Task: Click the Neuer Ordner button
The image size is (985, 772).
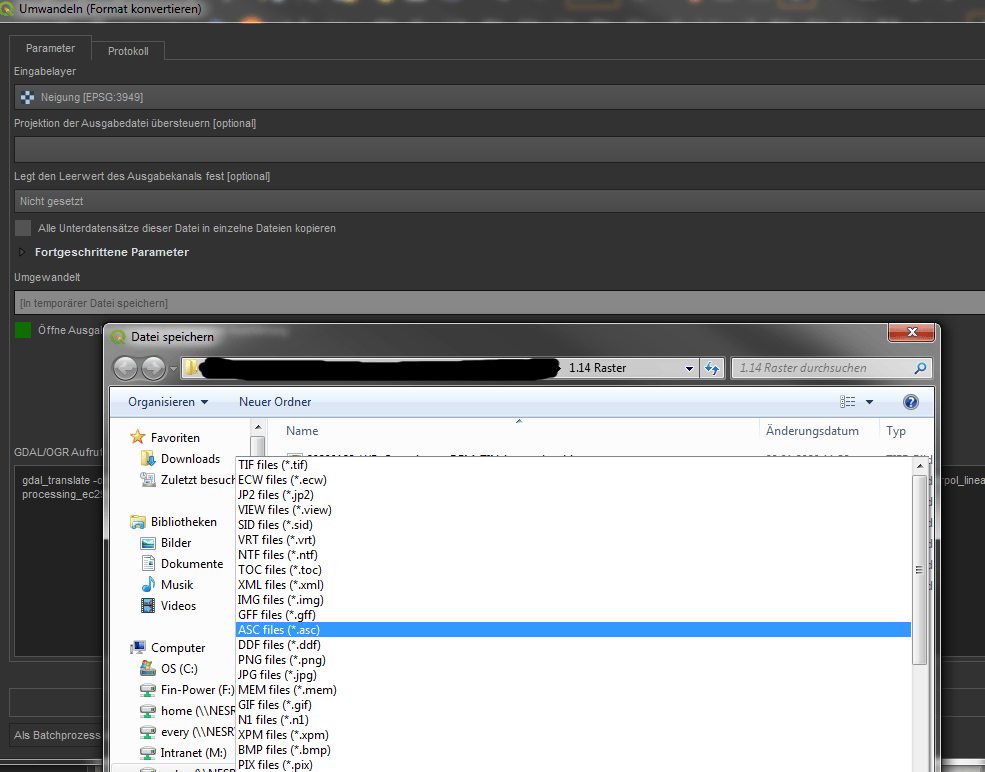Action: pos(275,402)
